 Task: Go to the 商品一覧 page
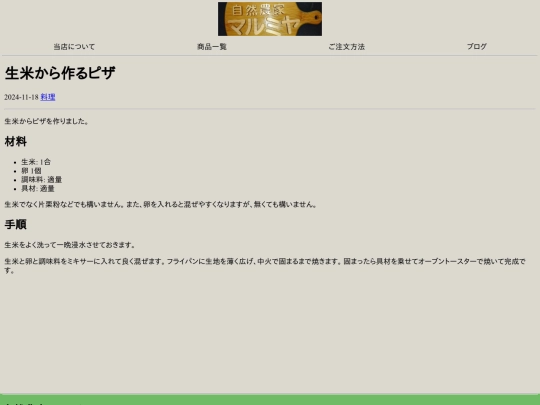[212, 46]
